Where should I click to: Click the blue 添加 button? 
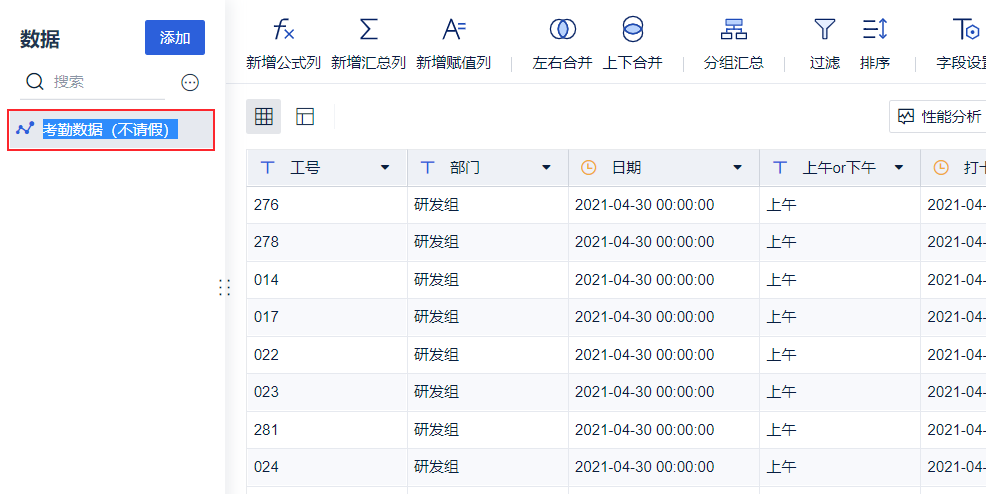[x=175, y=38]
